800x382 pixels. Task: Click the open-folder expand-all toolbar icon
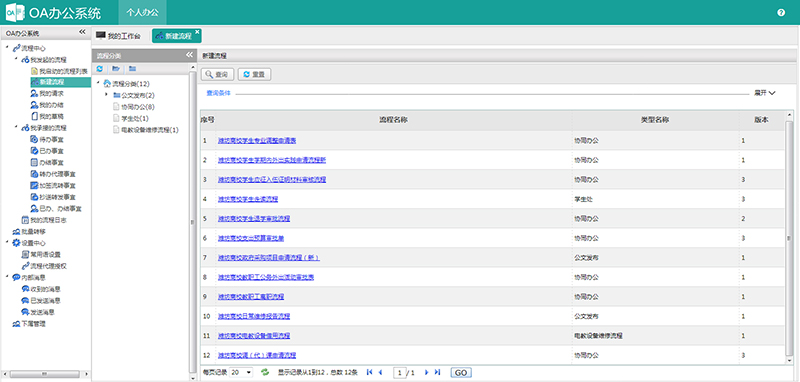(116, 68)
